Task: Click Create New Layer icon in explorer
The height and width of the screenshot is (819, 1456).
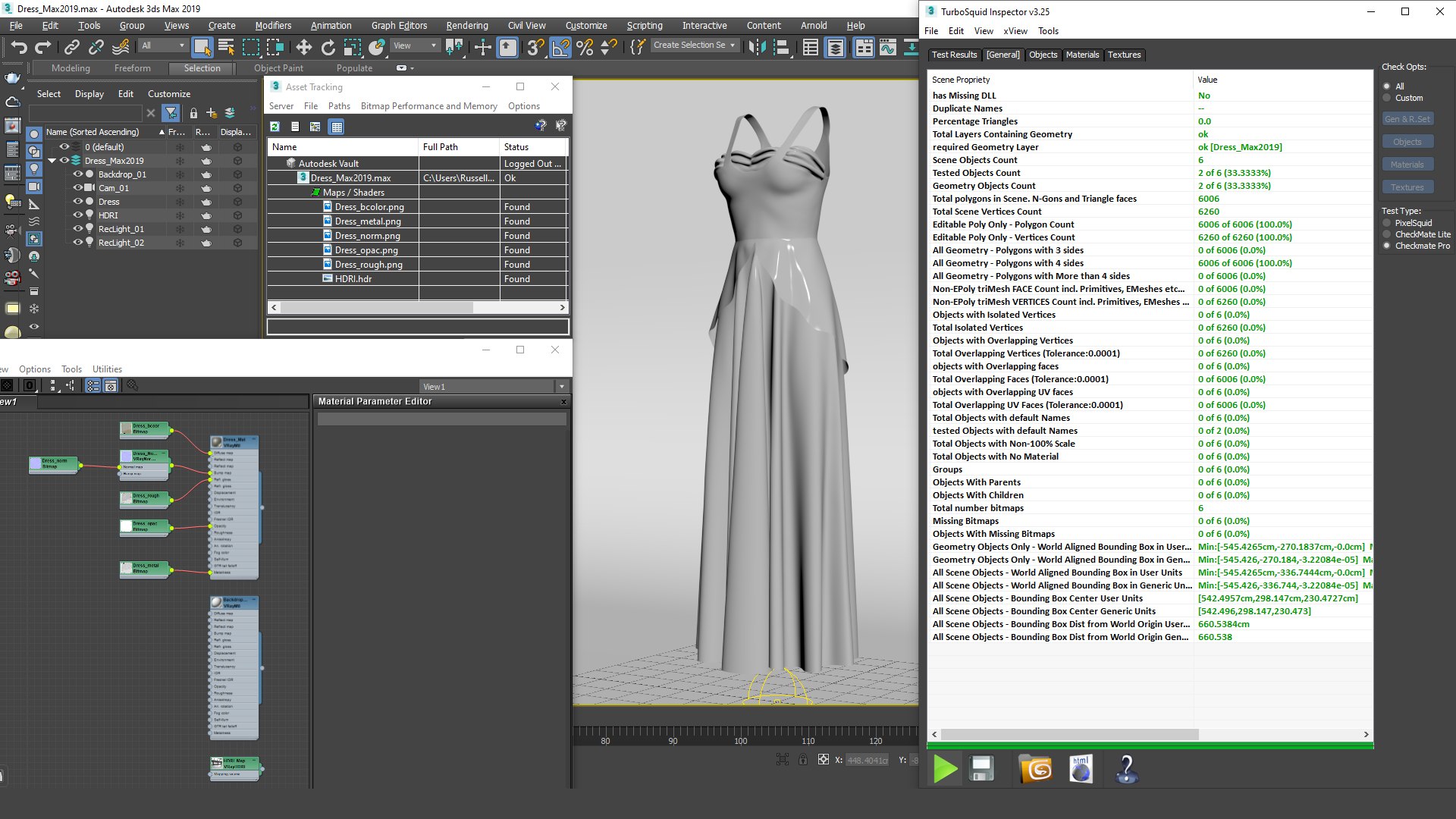Action: point(212,113)
